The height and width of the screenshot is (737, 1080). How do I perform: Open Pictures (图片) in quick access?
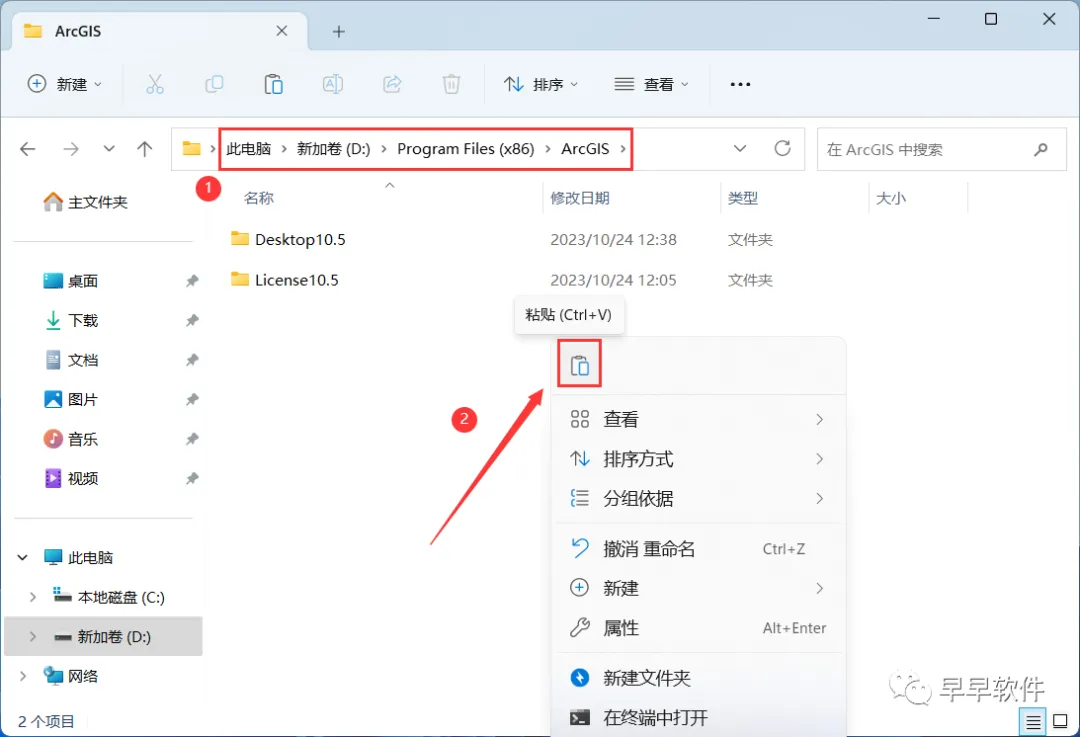coord(71,399)
